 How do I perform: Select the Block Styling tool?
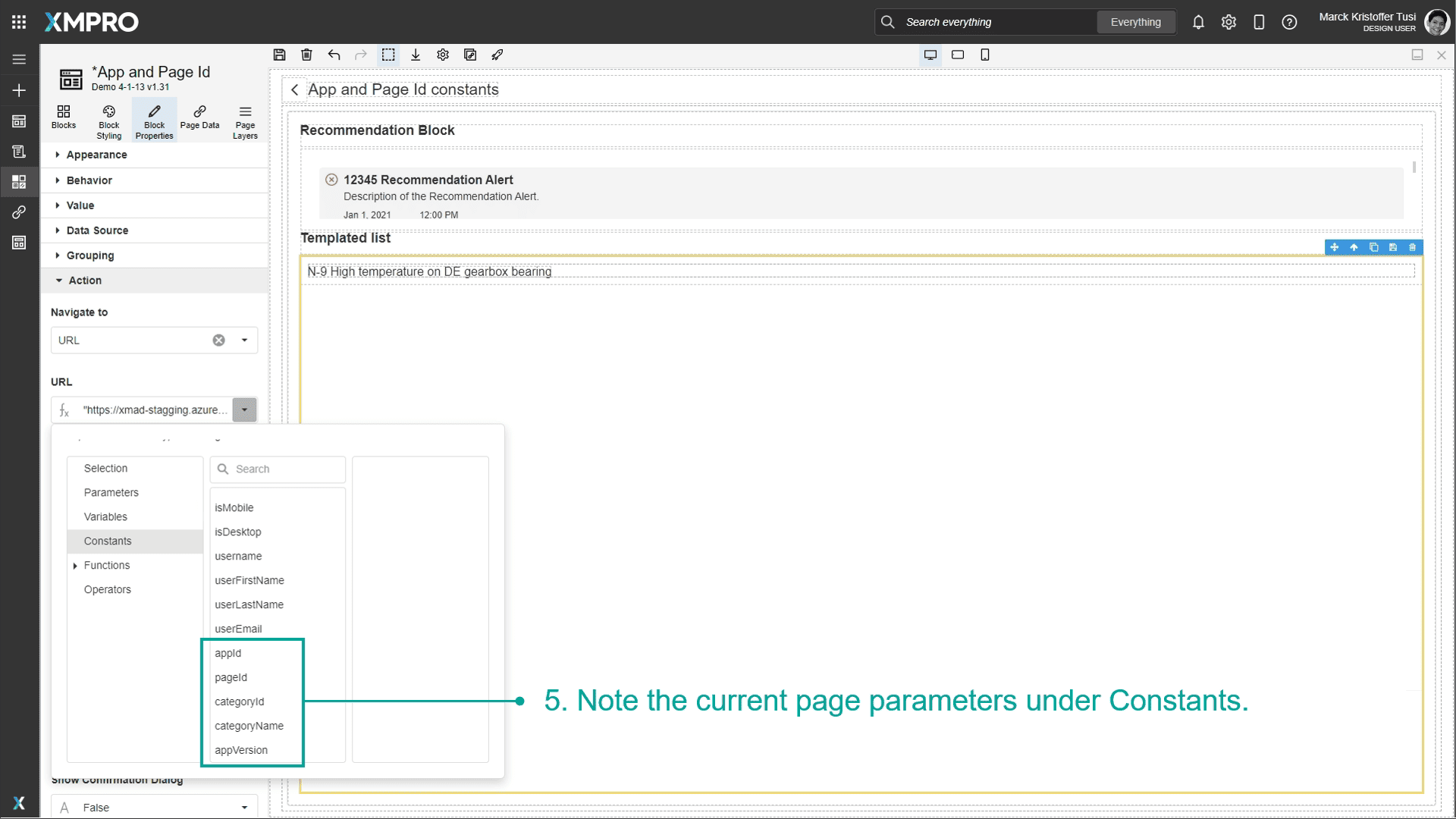pos(108,120)
